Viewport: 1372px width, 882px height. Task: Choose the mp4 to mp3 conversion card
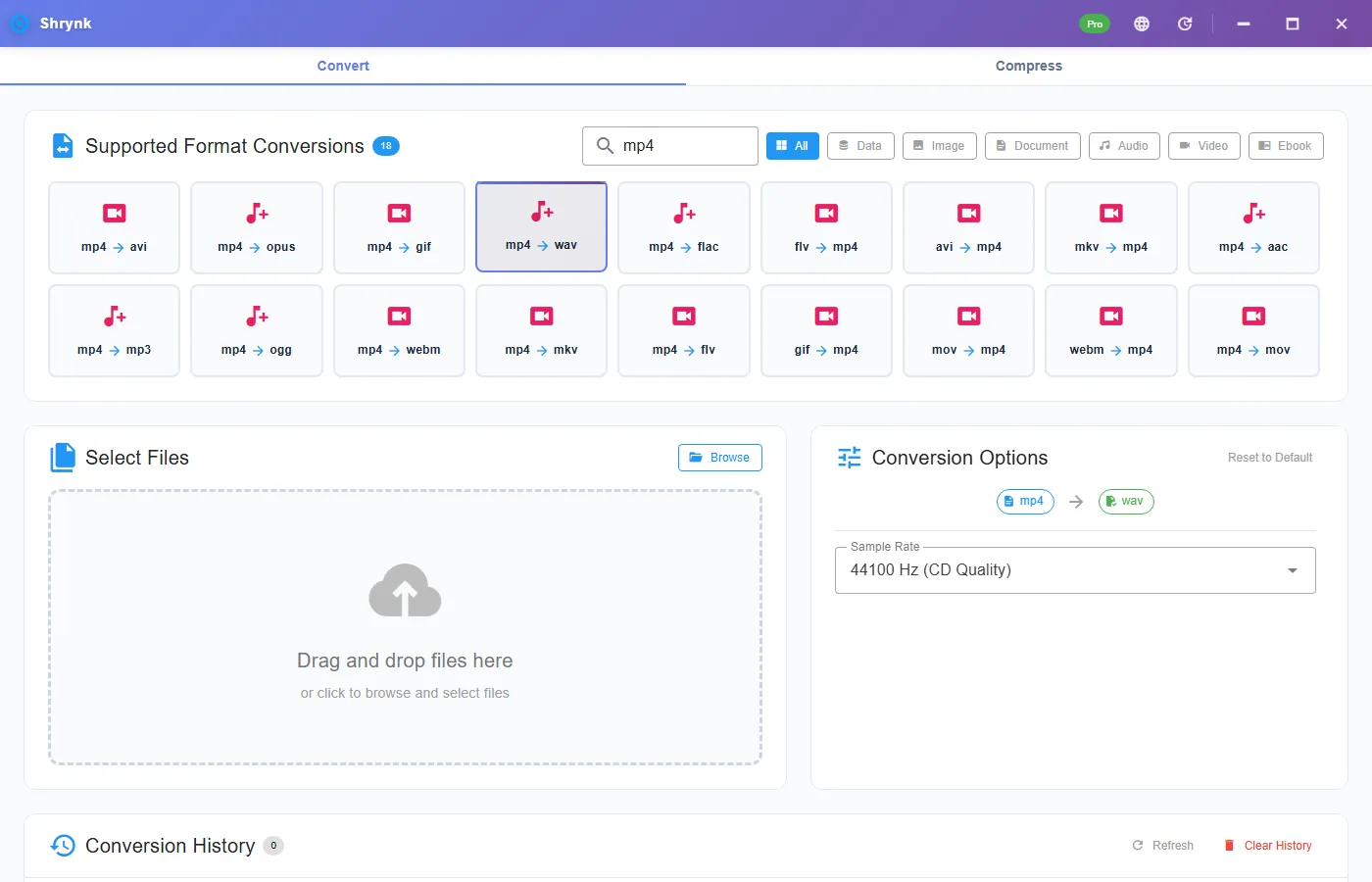[x=114, y=330]
